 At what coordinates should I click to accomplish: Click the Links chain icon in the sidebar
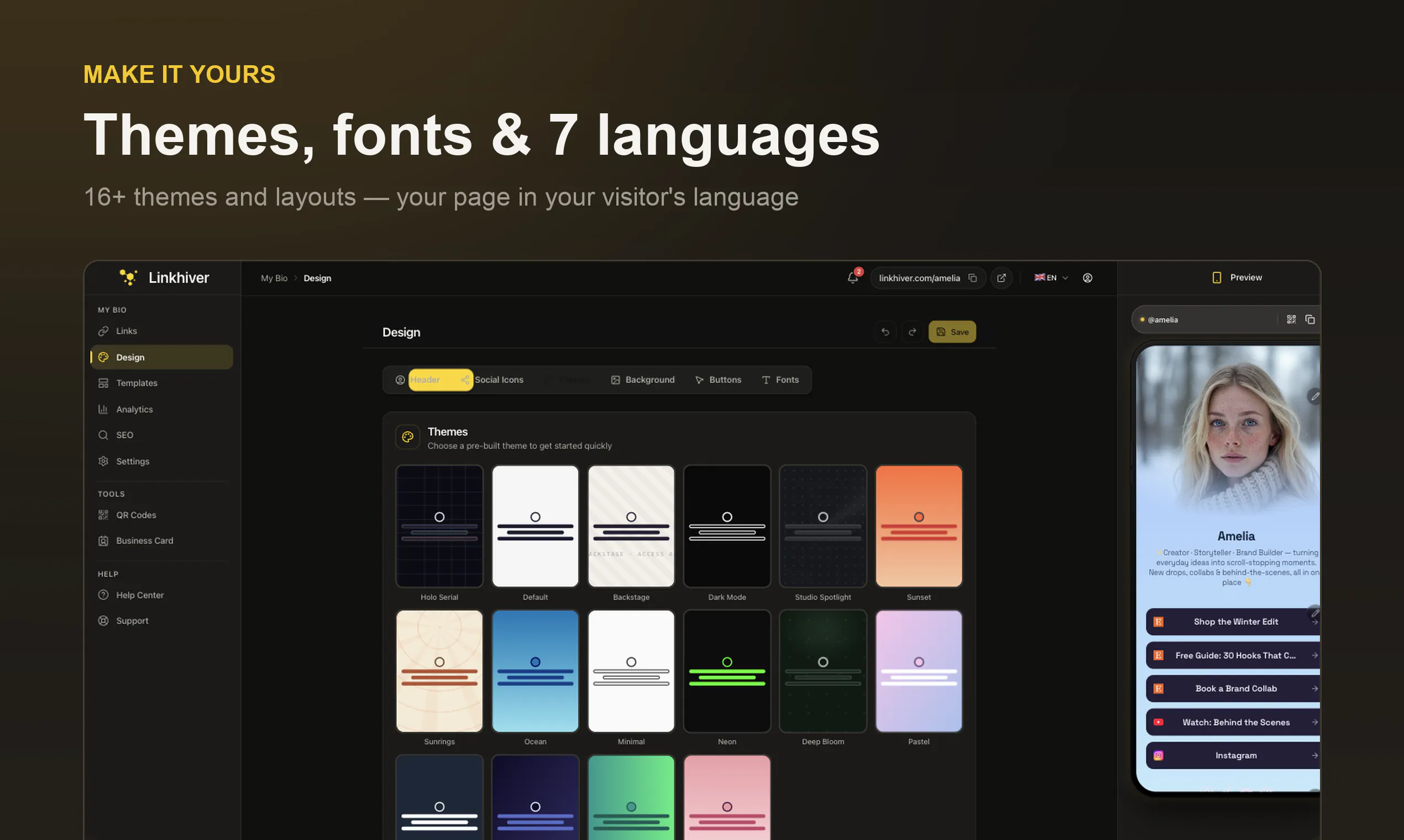(103, 331)
